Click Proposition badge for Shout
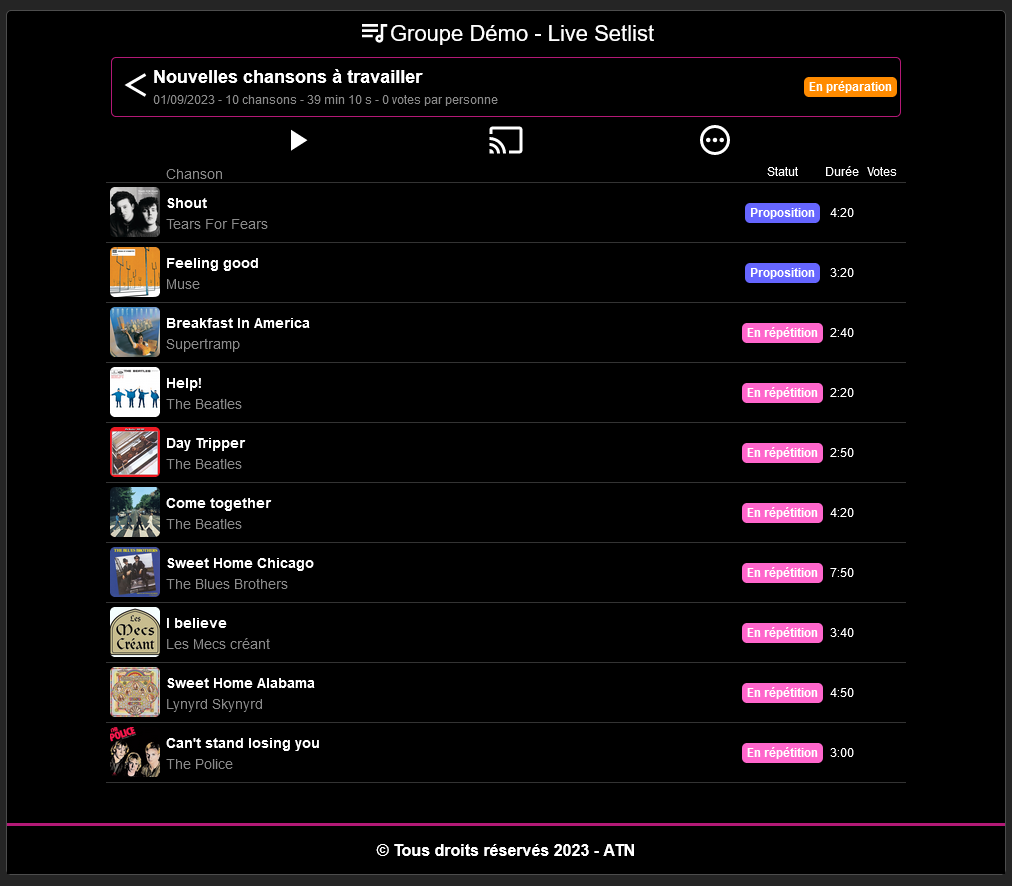 coord(782,213)
